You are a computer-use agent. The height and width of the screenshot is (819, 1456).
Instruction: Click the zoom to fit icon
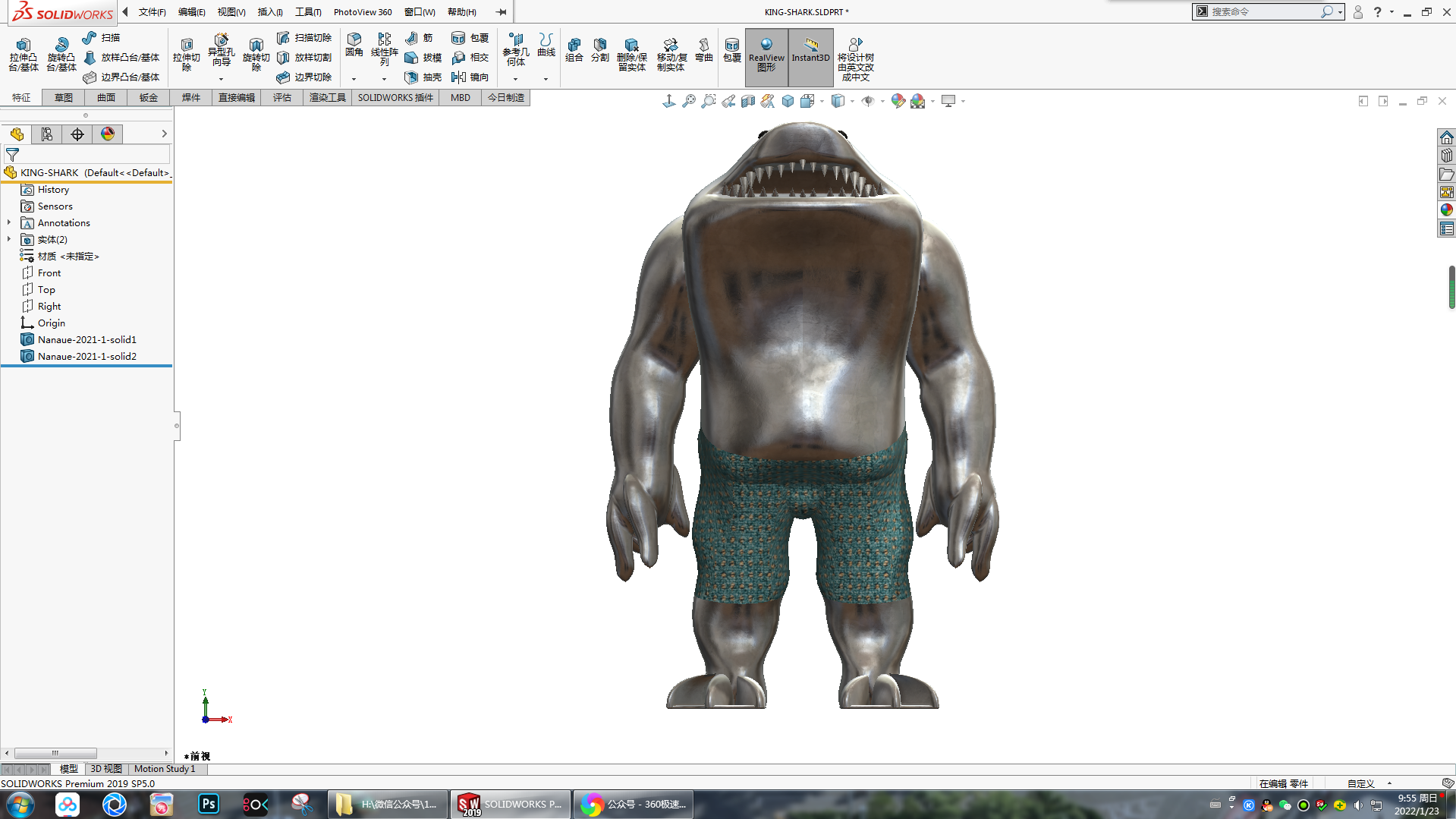[688, 101]
